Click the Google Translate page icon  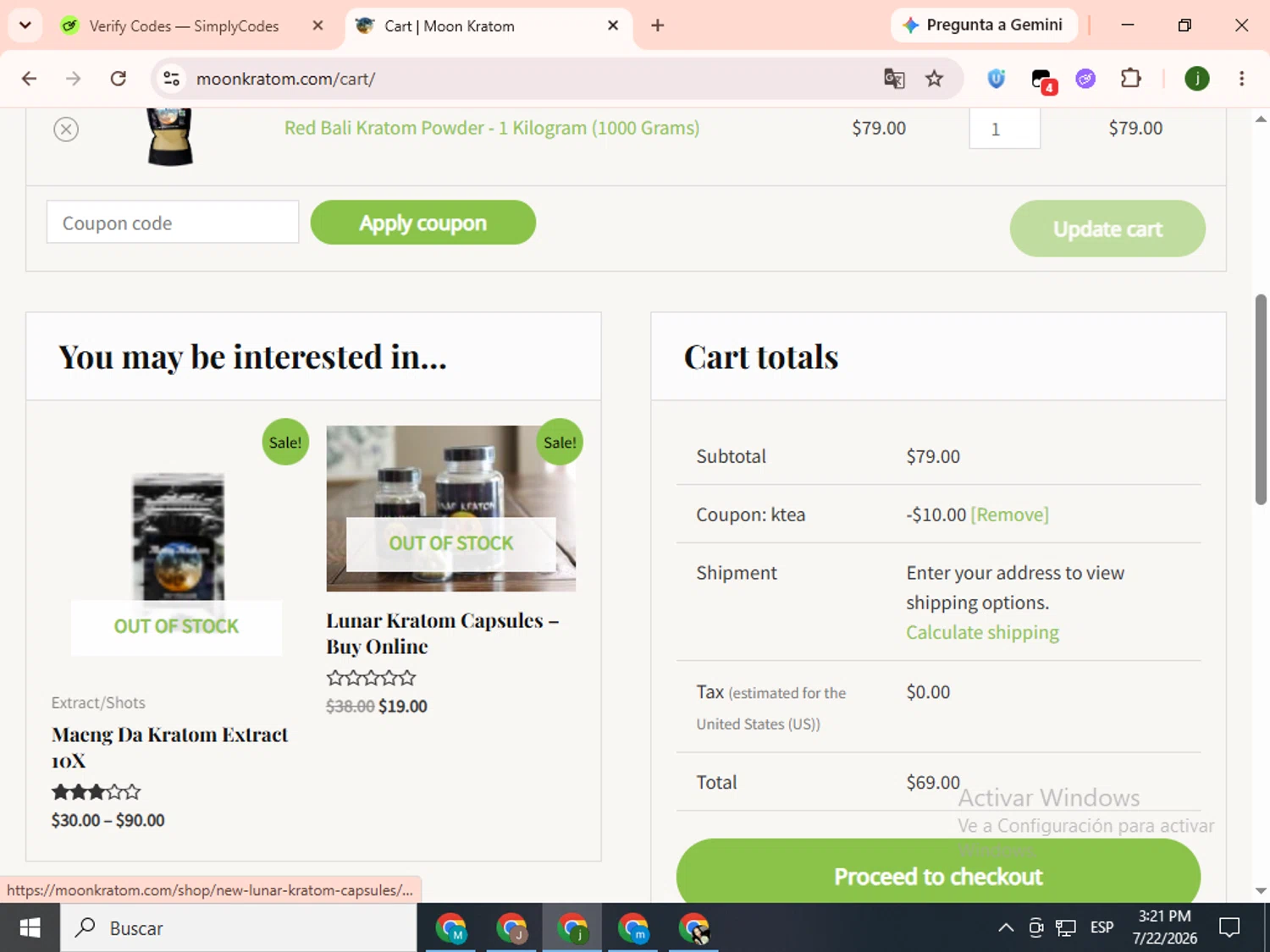tap(894, 79)
